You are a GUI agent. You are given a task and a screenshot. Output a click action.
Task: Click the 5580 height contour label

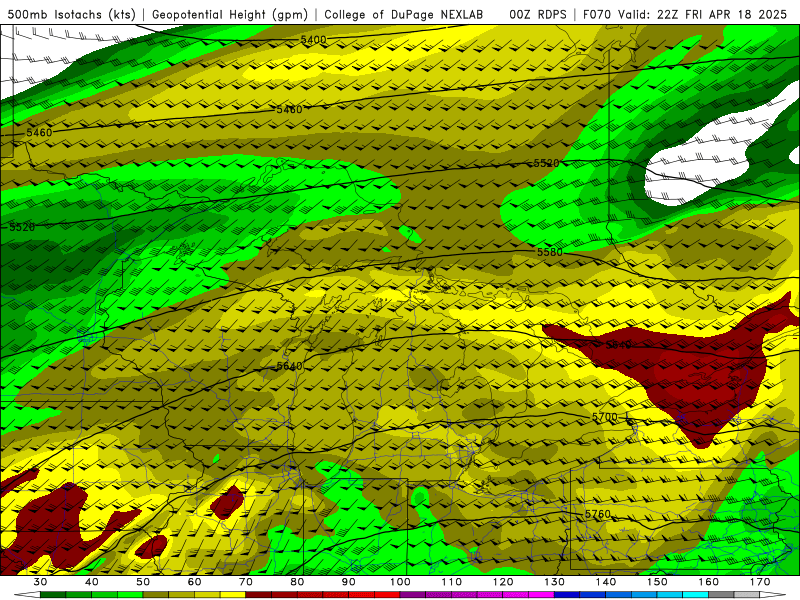click(549, 252)
